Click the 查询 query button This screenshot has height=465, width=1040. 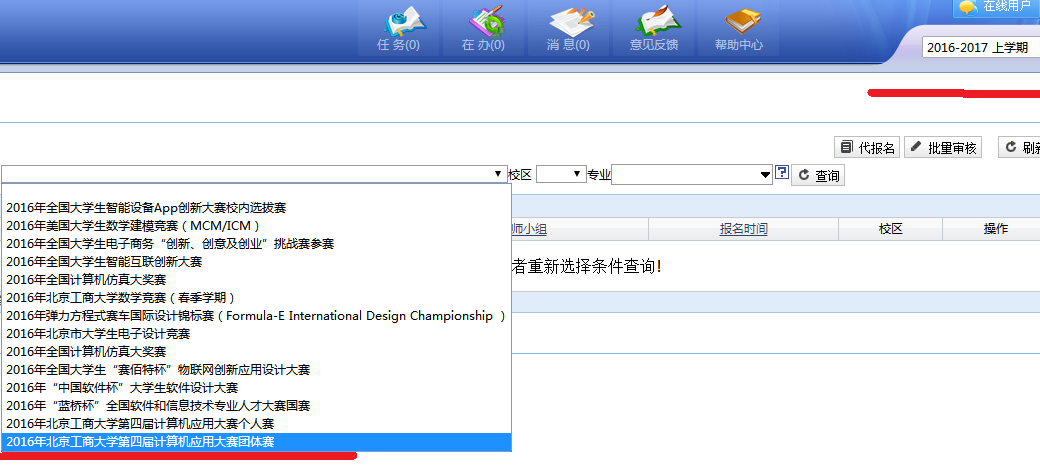click(x=818, y=176)
